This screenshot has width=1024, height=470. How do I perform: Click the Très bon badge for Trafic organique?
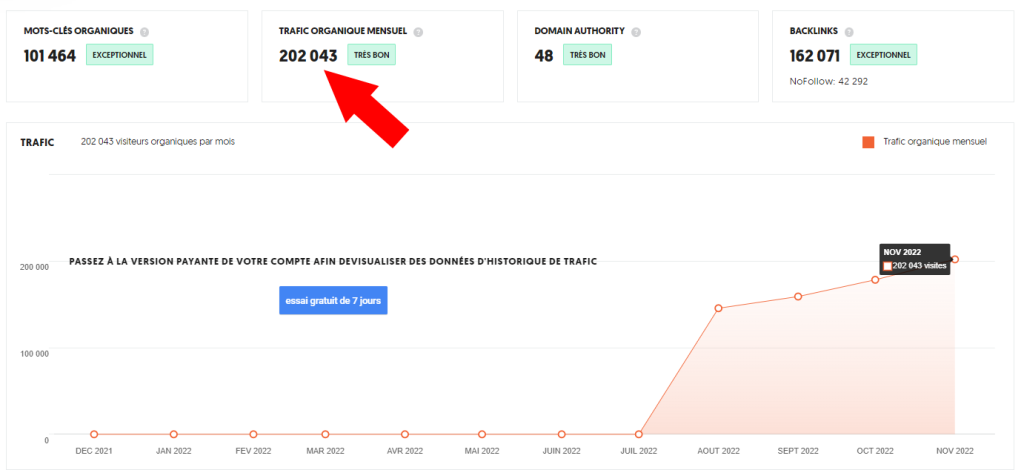tap(372, 55)
